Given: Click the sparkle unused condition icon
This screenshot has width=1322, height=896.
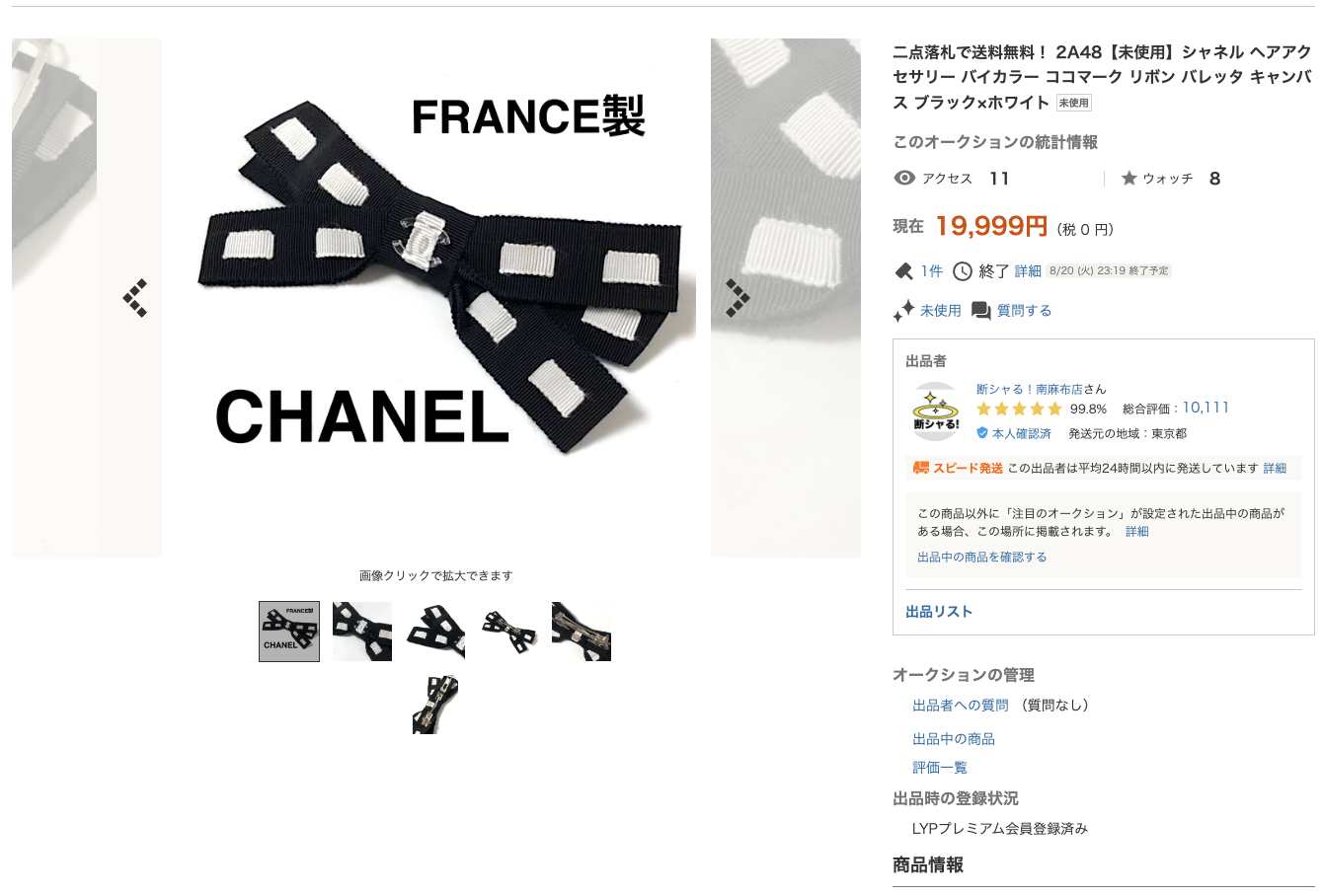Looking at the screenshot, I should 903,311.
